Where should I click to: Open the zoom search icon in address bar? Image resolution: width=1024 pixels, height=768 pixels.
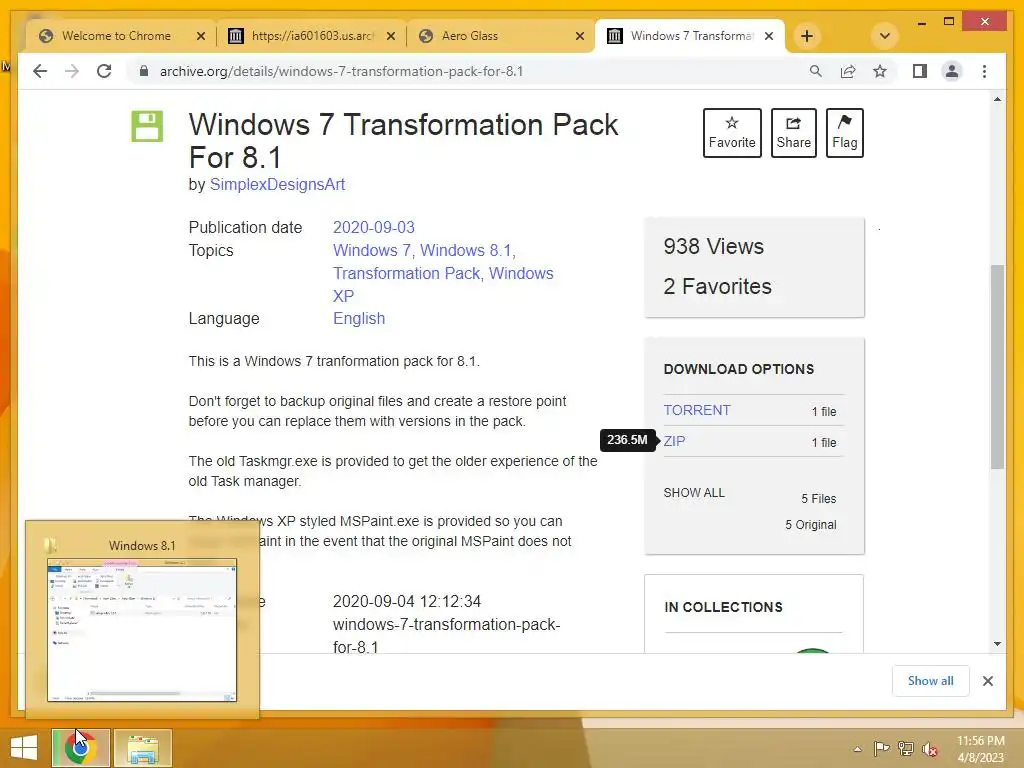[815, 71]
